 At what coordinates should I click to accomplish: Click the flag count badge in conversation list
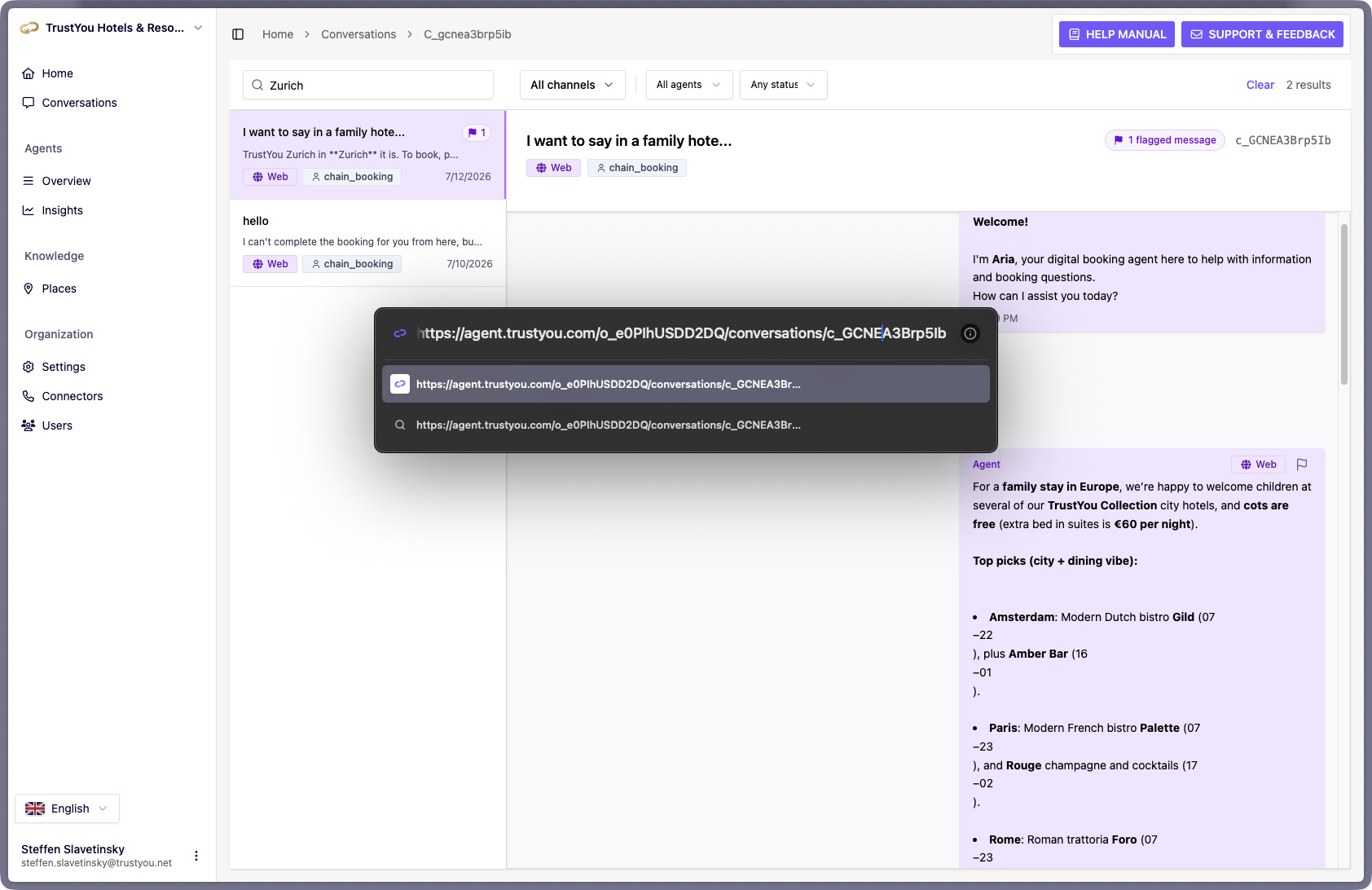(x=477, y=133)
